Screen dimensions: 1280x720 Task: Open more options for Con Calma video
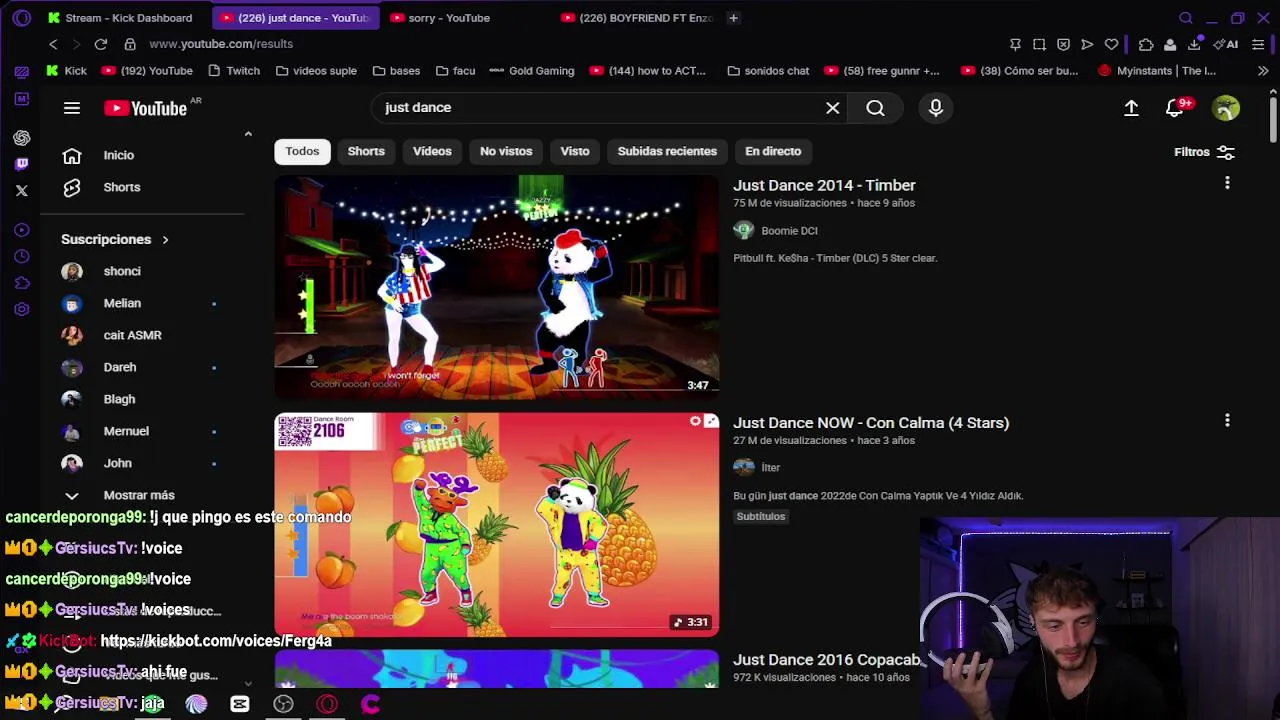tap(1227, 421)
